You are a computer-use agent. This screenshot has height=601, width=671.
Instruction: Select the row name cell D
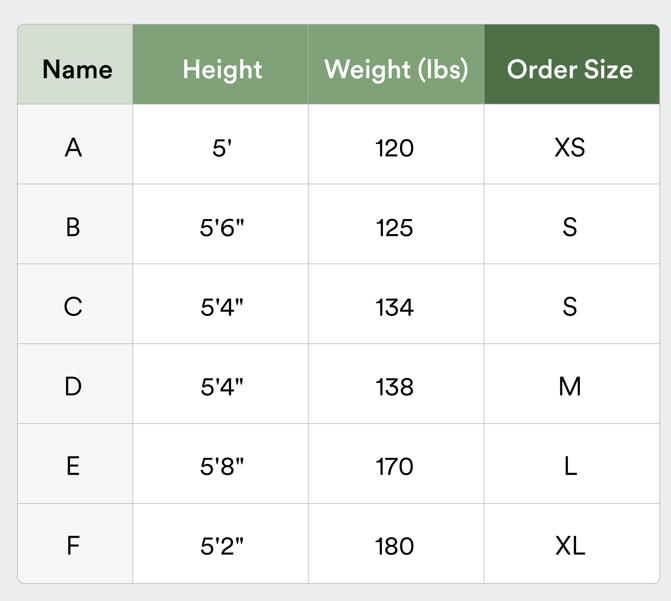pyautogui.click(x=73, y=386)
